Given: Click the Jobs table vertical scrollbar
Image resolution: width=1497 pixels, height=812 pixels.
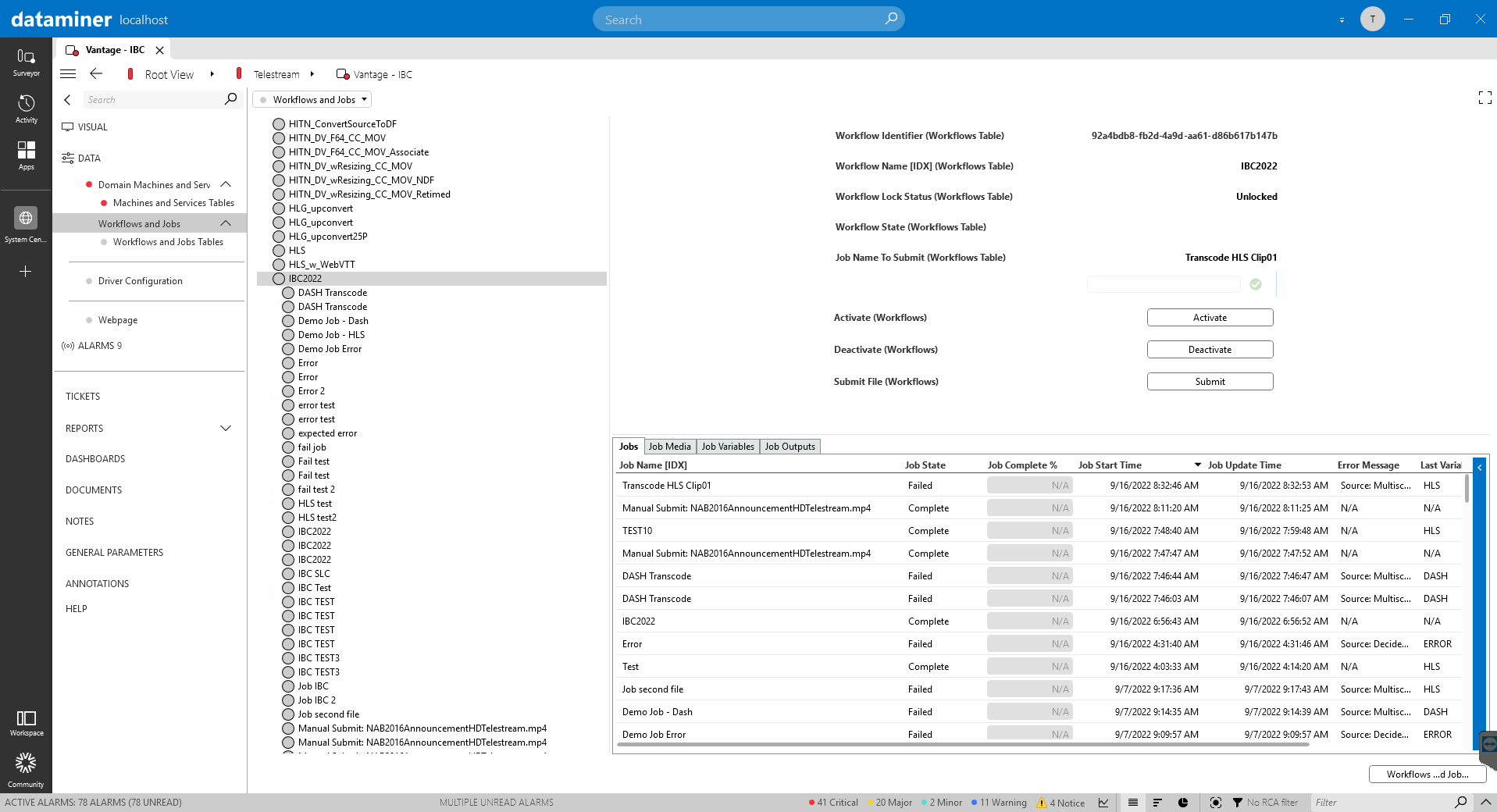Looking at the screenshot, I should click(x=1467, y=489).
